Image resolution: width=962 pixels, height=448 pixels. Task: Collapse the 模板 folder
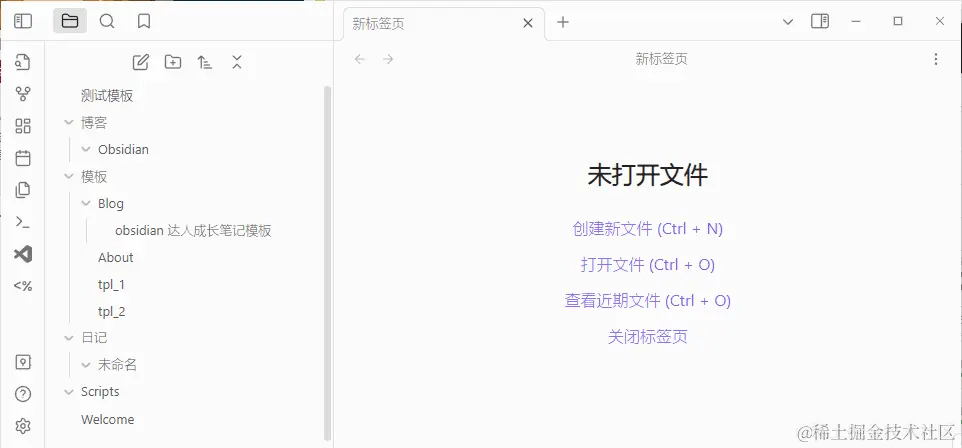click(69, 177)
